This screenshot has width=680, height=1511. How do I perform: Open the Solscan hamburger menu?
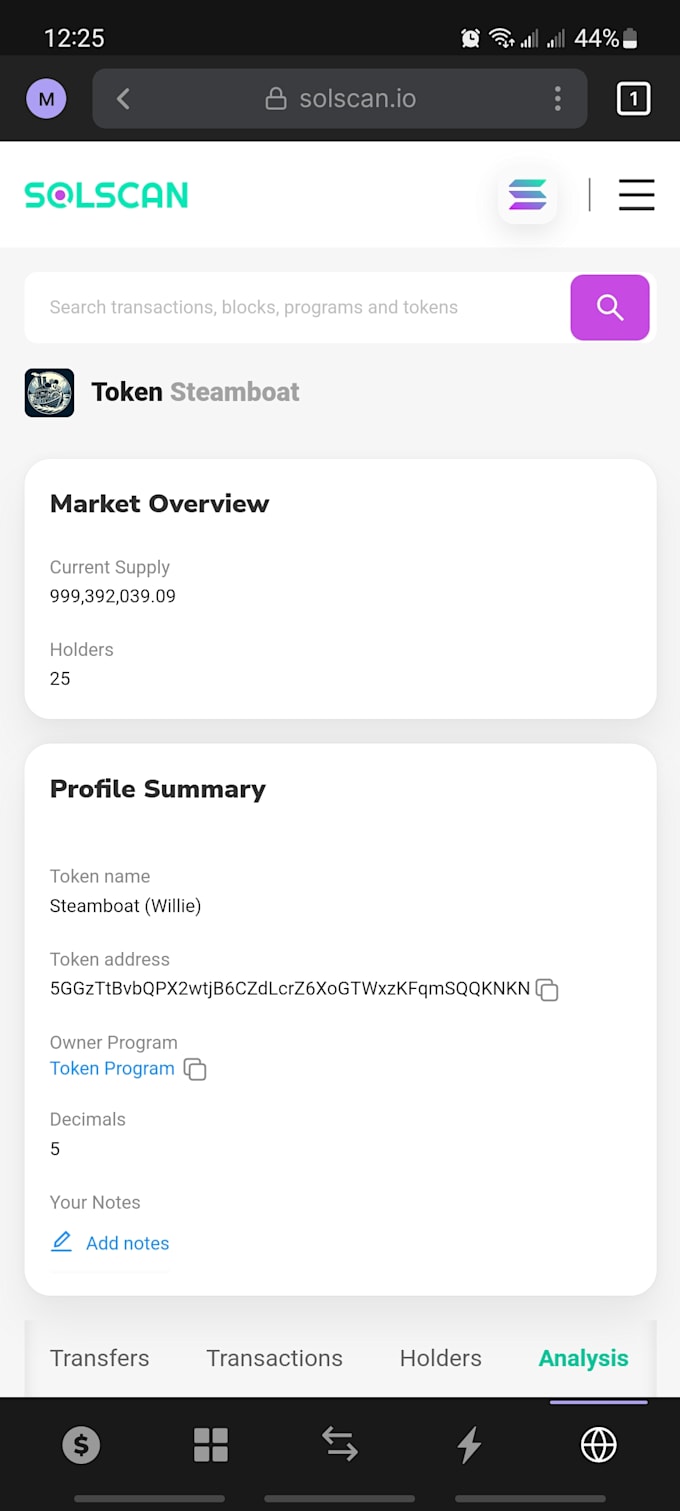tap(637, 195)
